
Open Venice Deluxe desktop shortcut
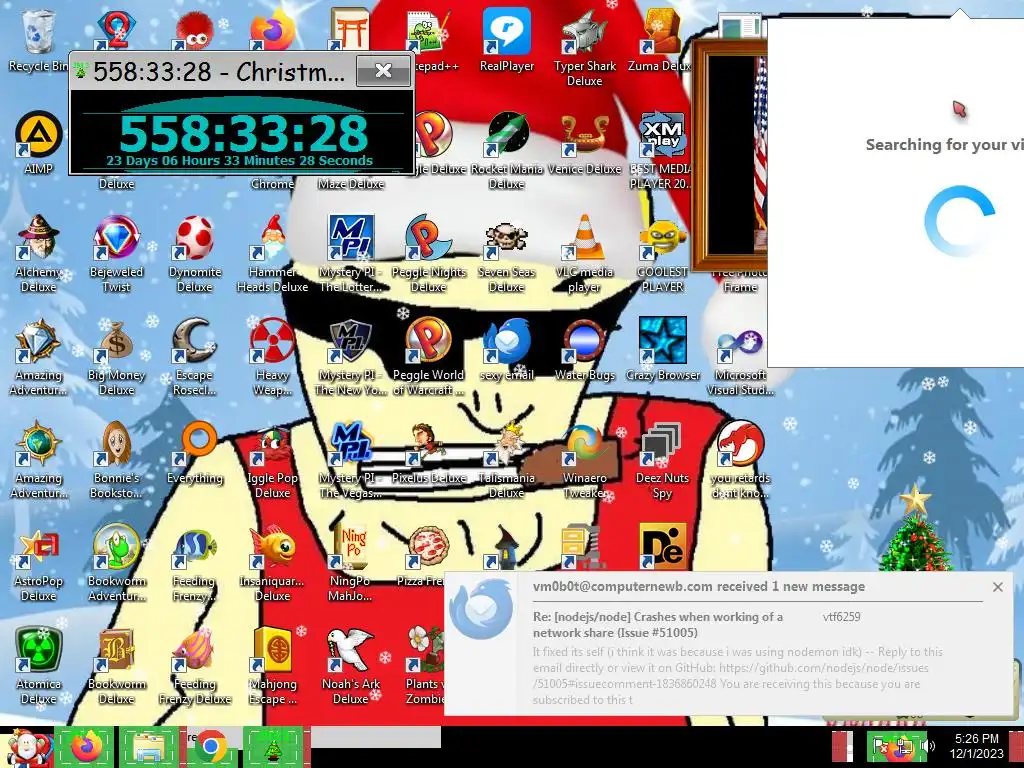click(x=584, y=144)
